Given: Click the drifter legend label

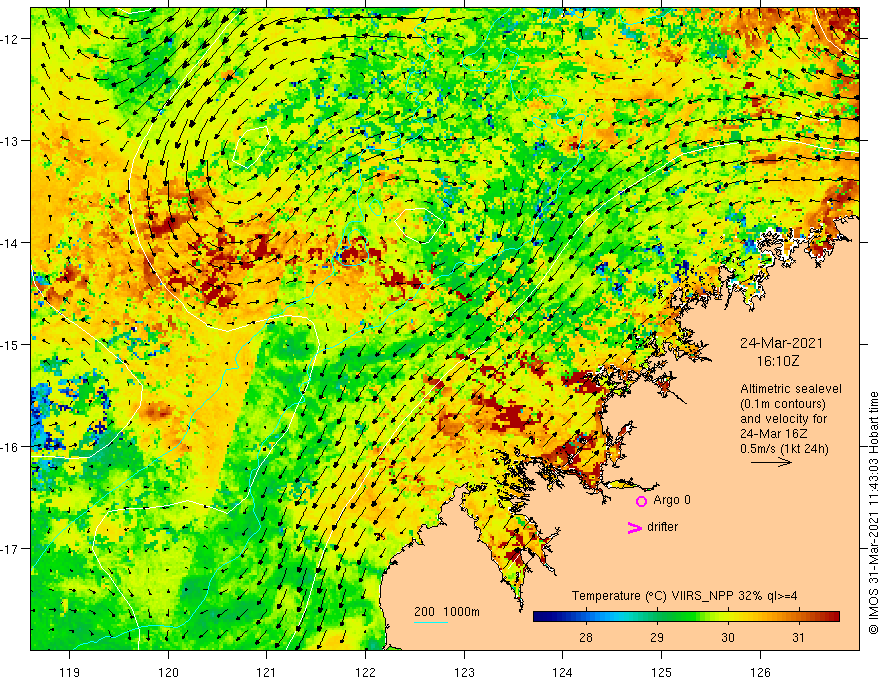Looking at the screenshot, I should point(662,527).
